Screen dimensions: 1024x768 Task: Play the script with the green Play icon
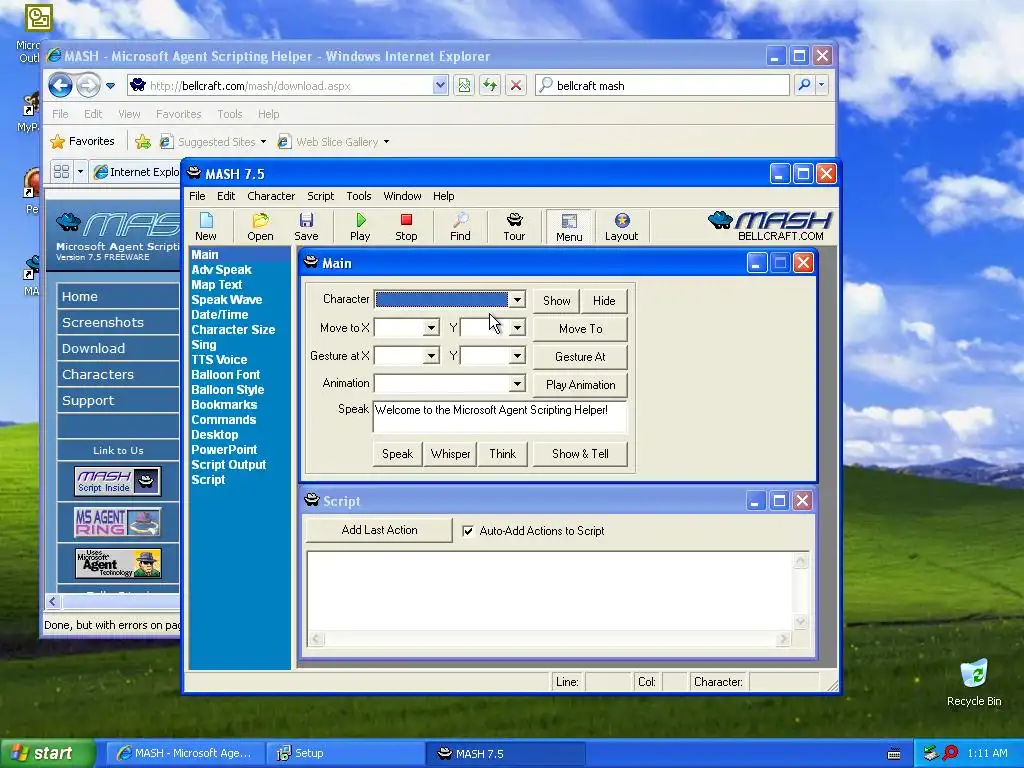tap(360, 227)
